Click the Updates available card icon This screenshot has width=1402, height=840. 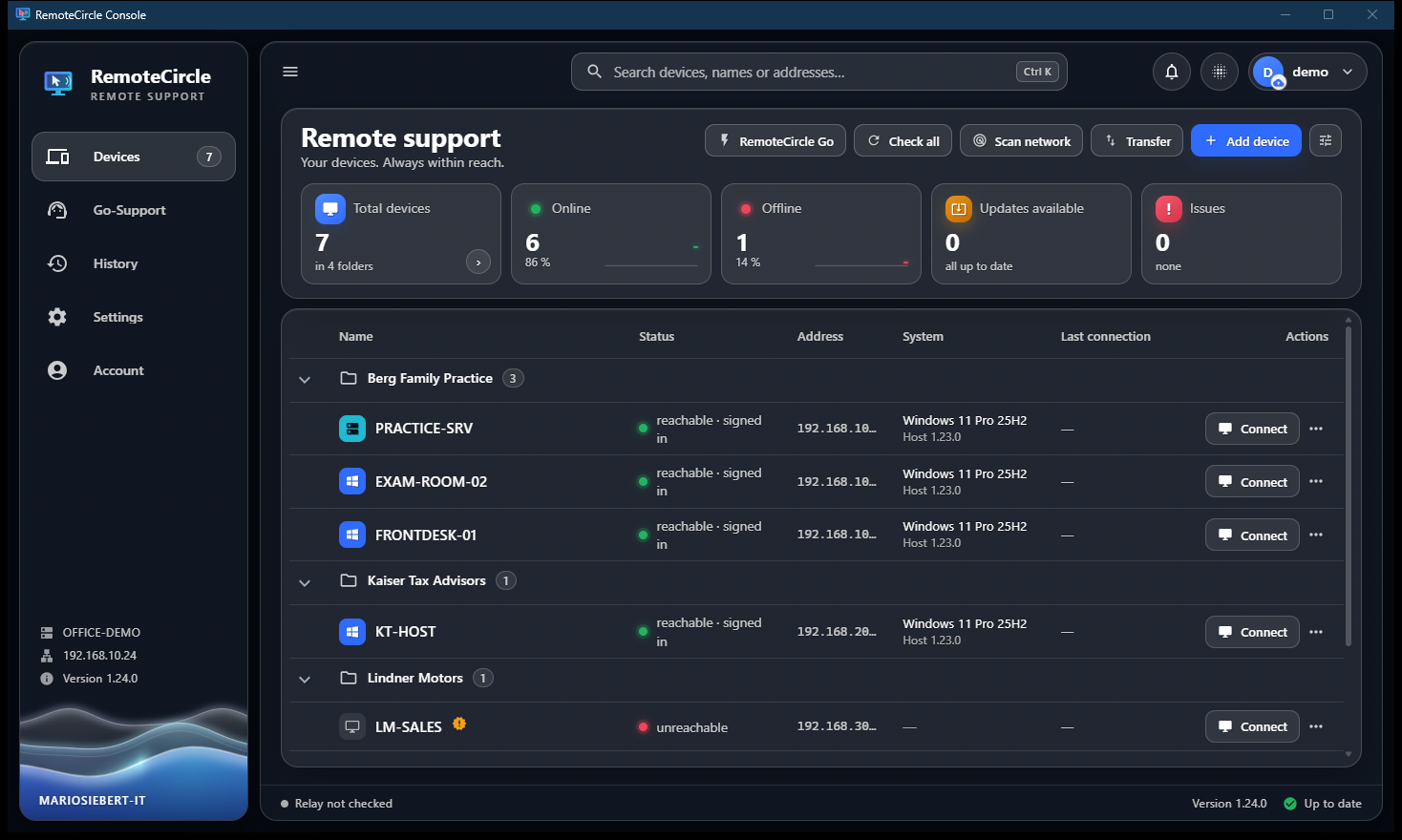point(959,209)
